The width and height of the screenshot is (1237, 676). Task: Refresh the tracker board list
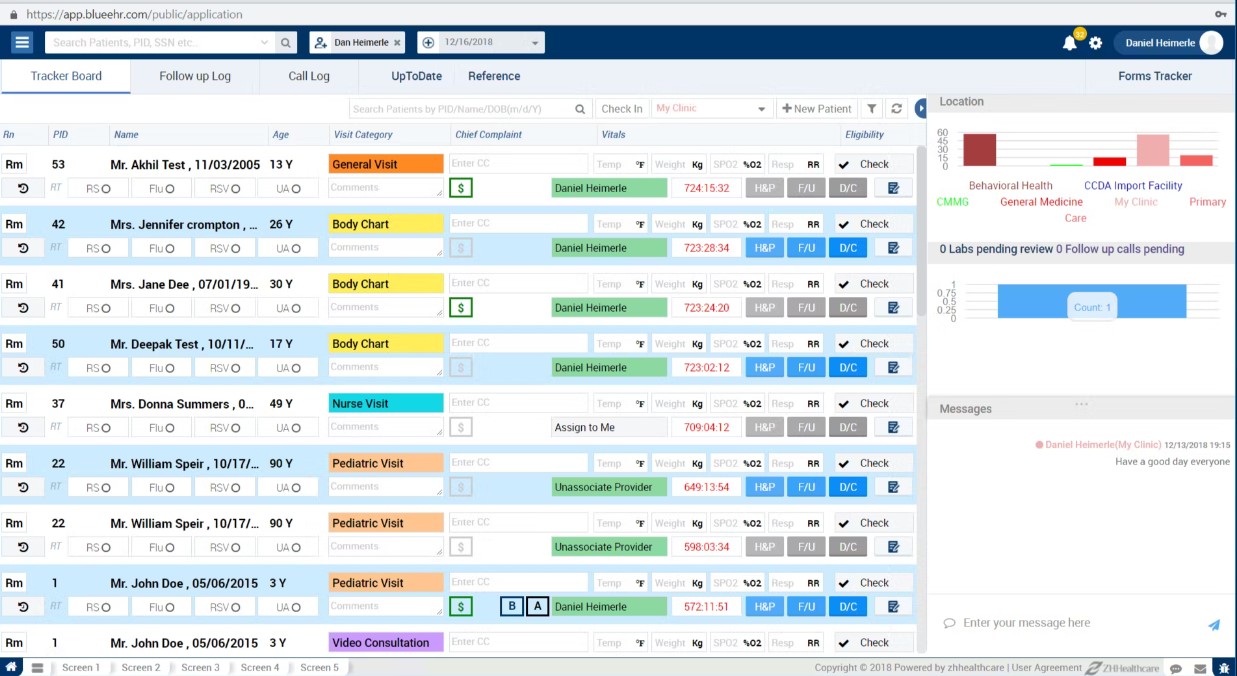(897, 109)
